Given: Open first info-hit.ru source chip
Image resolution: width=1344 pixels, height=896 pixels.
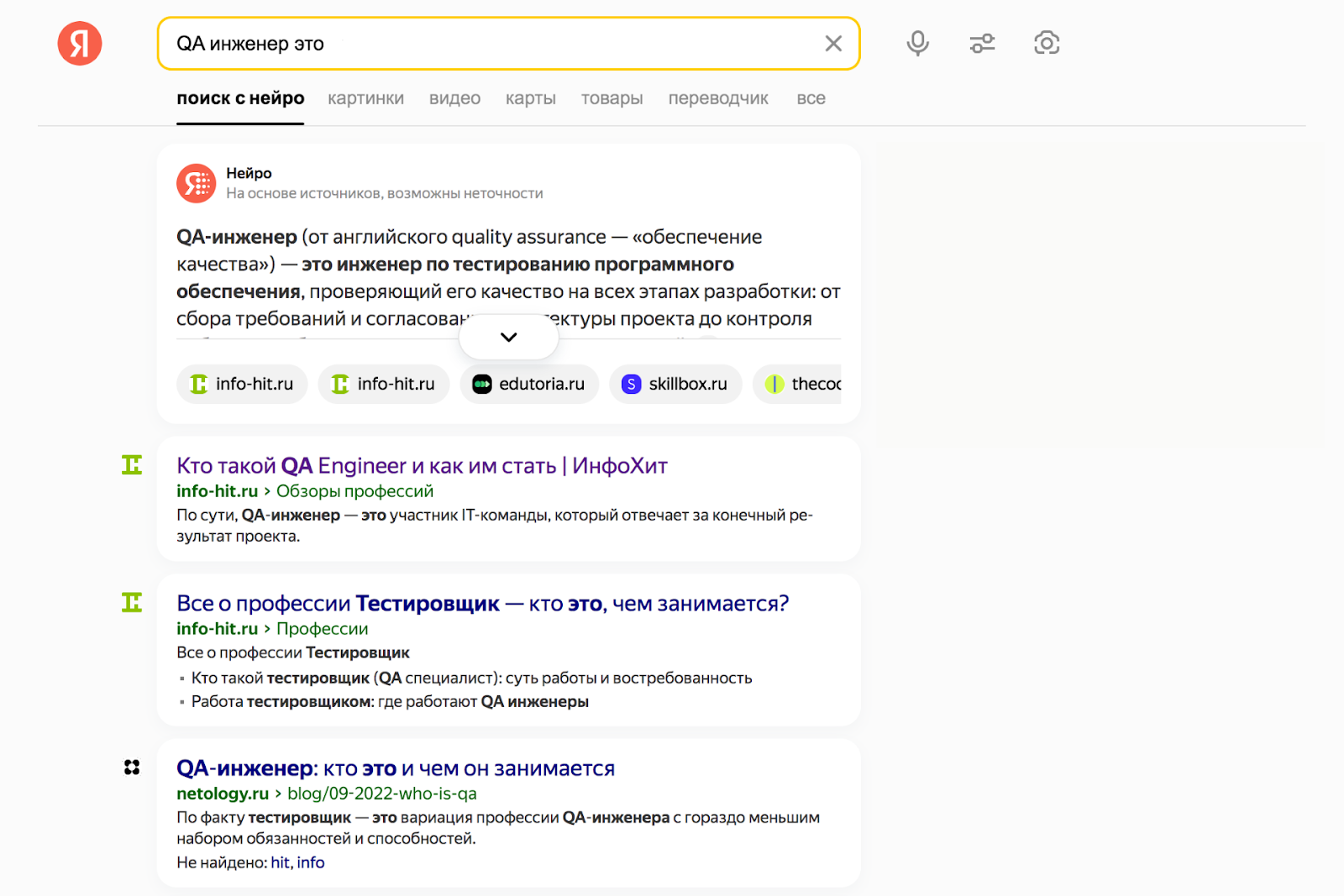Looking at the screenshot, I should [242, 384].
